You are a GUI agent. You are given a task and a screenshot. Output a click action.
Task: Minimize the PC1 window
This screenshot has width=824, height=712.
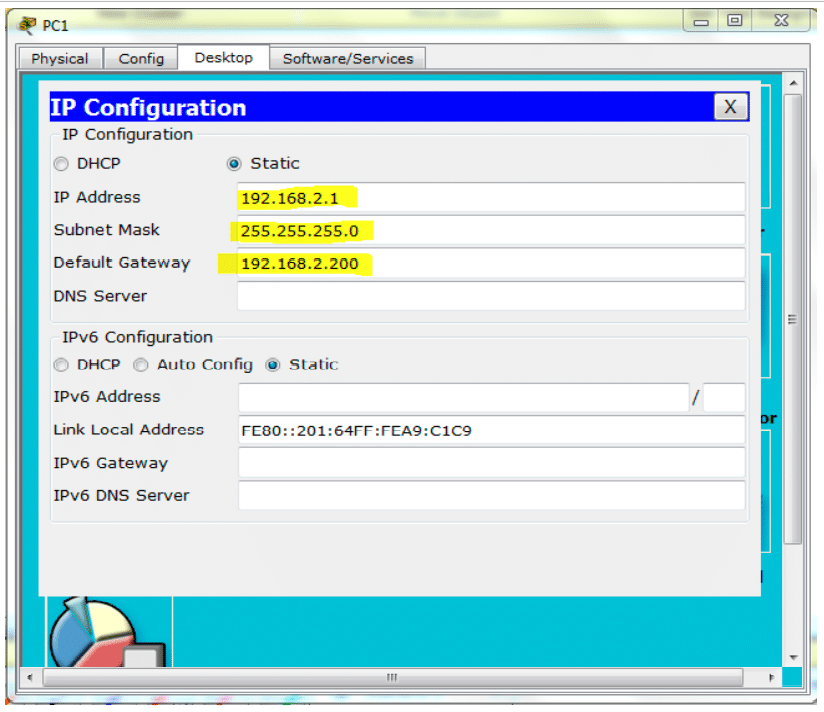click(701, 21)
